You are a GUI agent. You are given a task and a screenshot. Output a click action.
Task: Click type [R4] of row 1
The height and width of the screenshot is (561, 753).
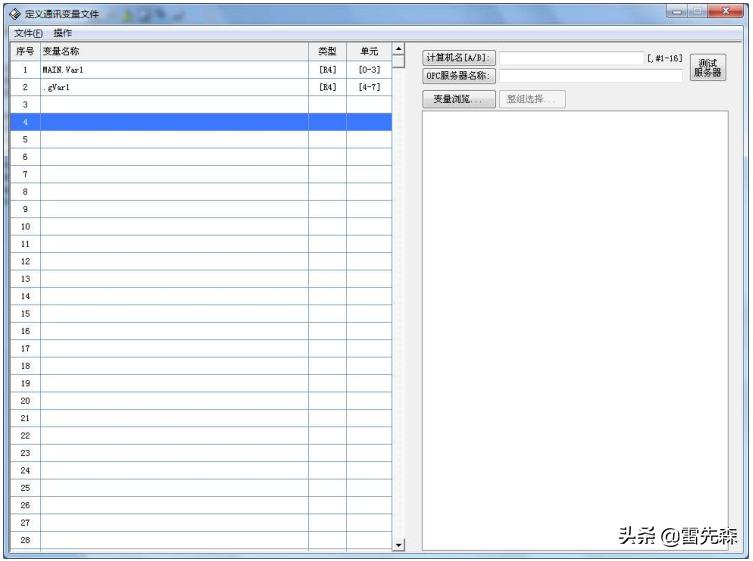[328, 70]
